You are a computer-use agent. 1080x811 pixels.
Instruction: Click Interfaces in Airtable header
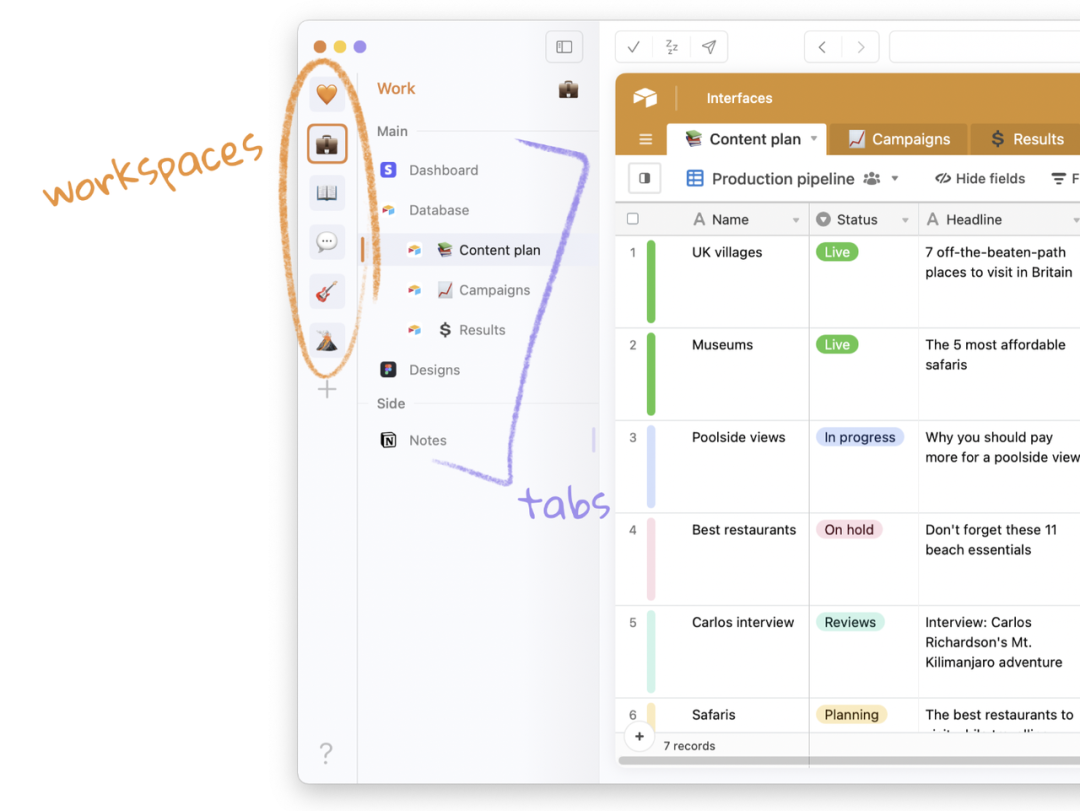point(739,98)
